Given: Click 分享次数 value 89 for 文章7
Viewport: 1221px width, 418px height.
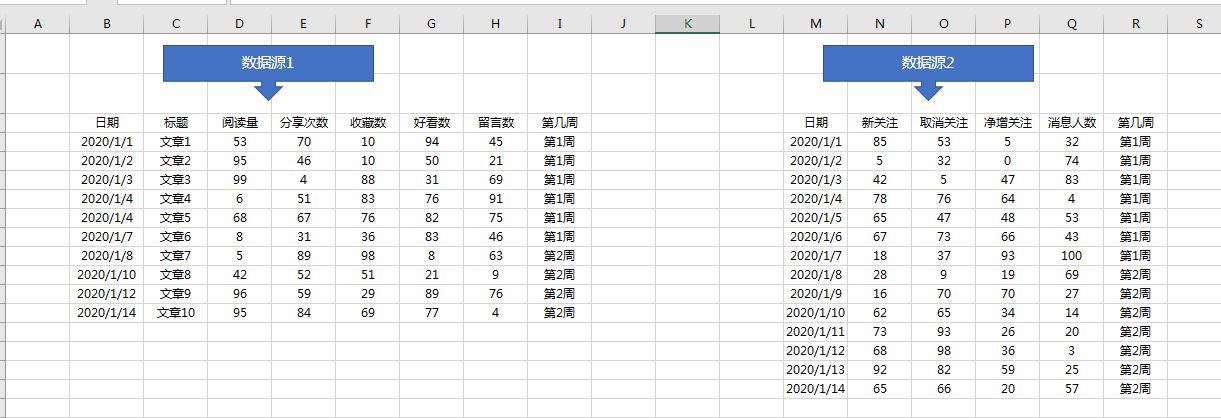Looking at the screenshot, I should (x=303, y=256).
